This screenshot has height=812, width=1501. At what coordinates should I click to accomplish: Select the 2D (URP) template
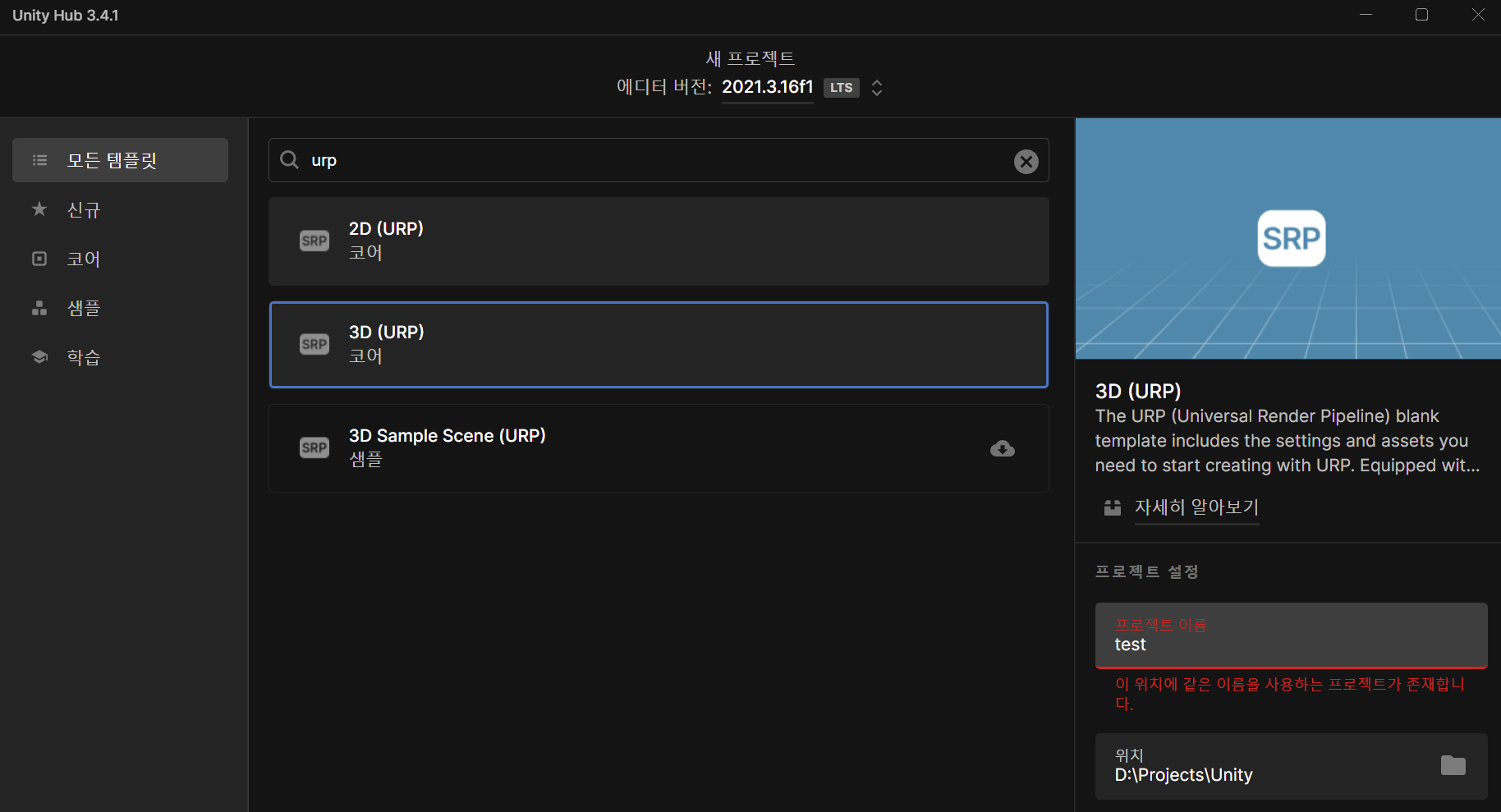tap(659, 241)
